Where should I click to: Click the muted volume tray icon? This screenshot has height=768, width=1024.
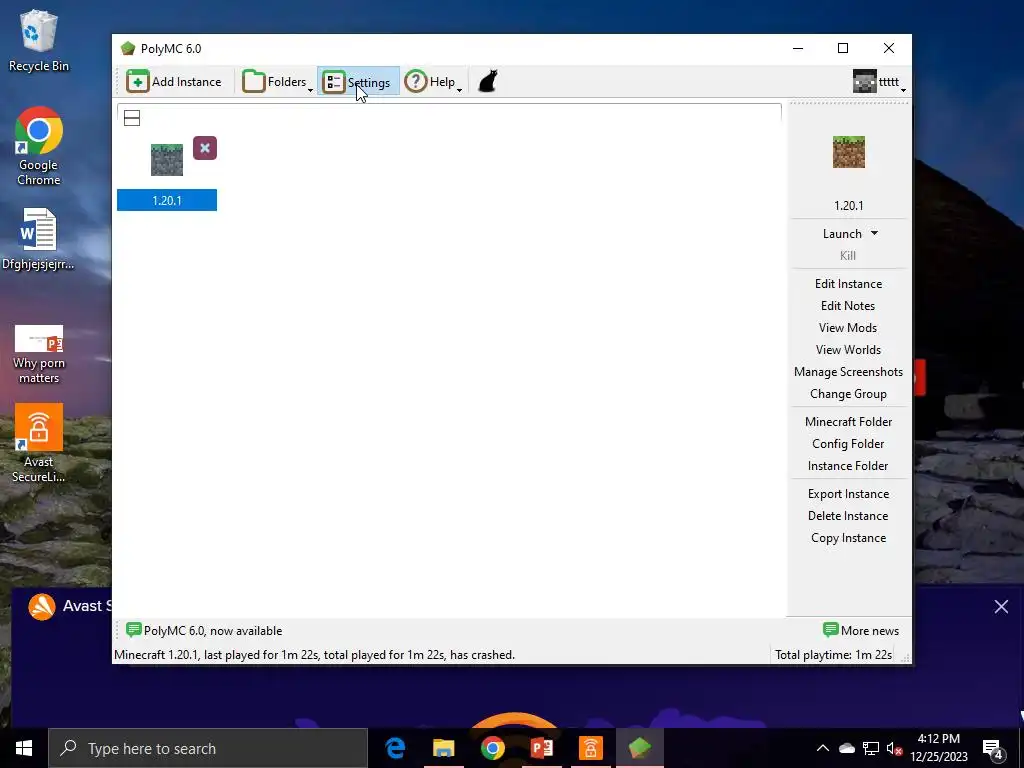click(894, 748)
